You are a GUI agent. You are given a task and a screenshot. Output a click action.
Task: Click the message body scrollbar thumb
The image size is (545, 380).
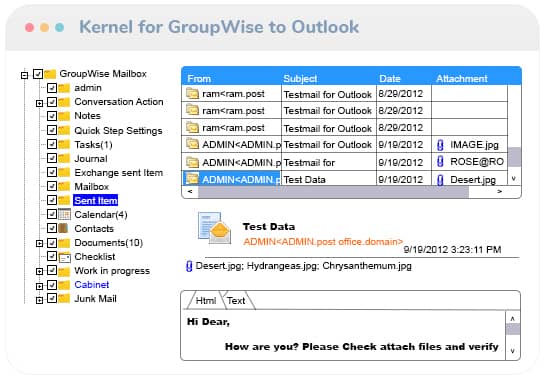[513, 329]
